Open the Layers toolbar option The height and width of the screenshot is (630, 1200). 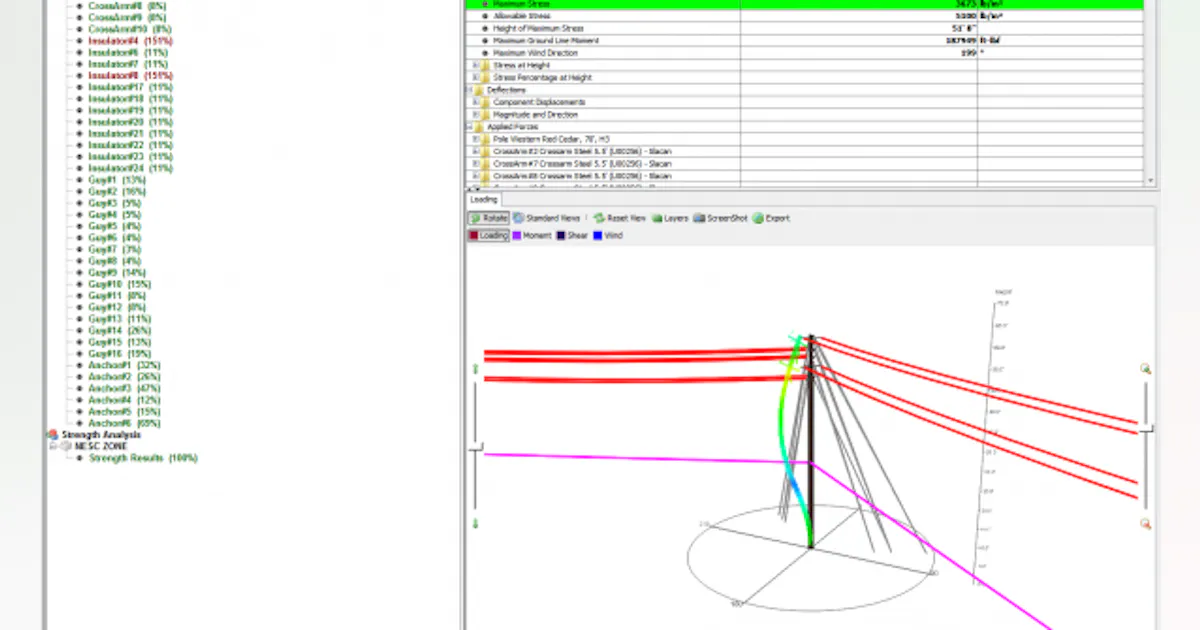(670, 218)
